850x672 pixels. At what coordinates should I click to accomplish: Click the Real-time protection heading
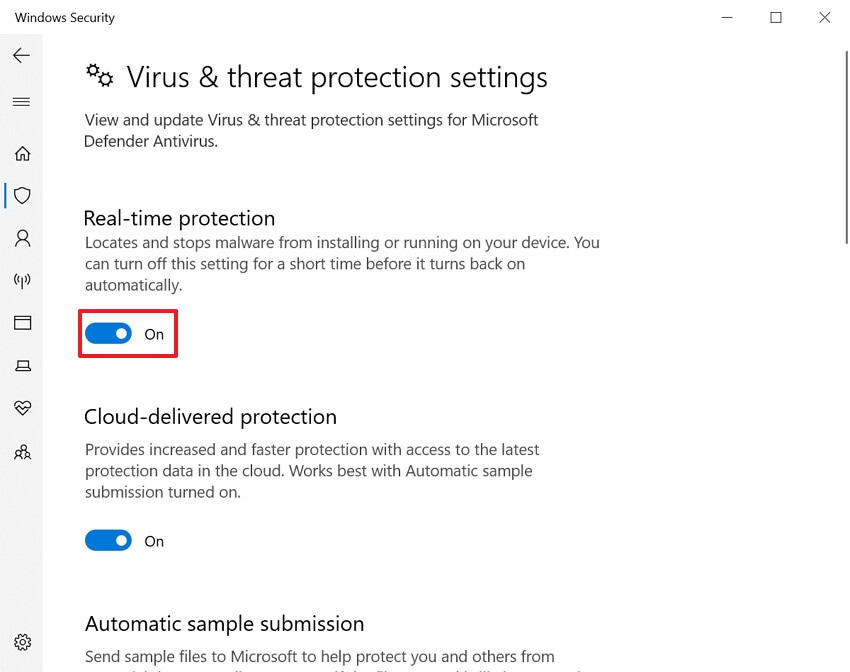point(179,218)
